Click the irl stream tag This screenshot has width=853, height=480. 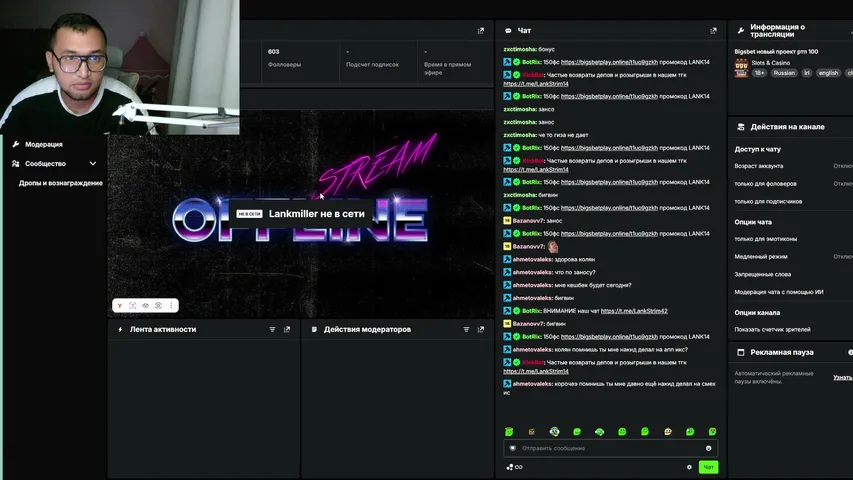coord(807,73)
